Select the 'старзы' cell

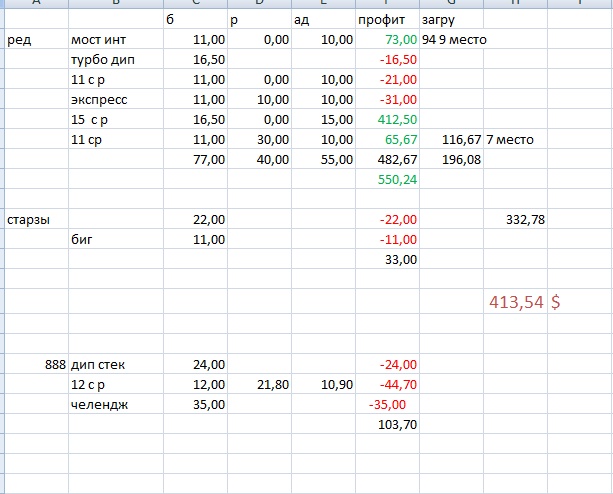point(36,219)
